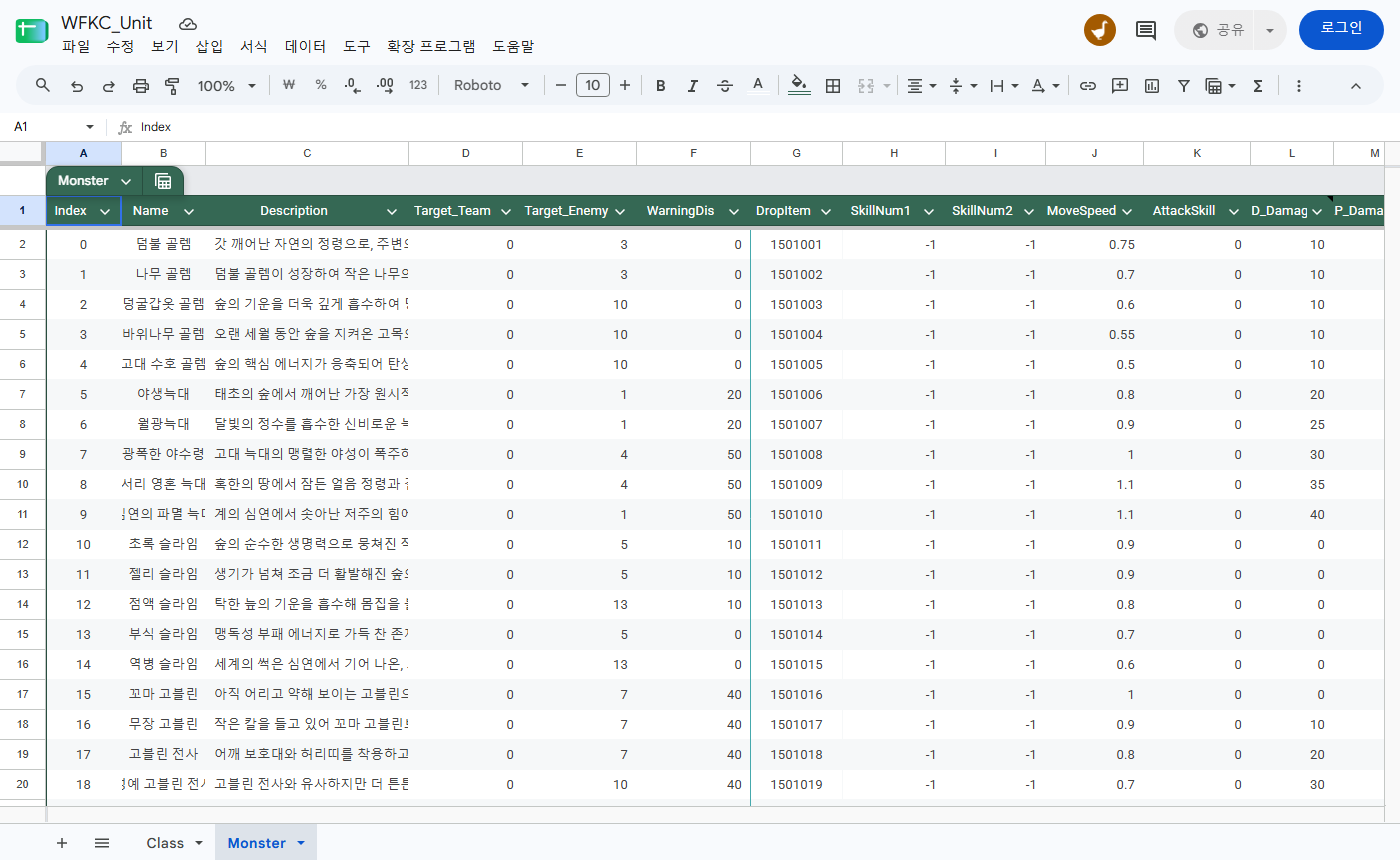The height and width of the screenshot is (860, 1400).
Task: Open the 삽입 menu
Action: [209, 46]
